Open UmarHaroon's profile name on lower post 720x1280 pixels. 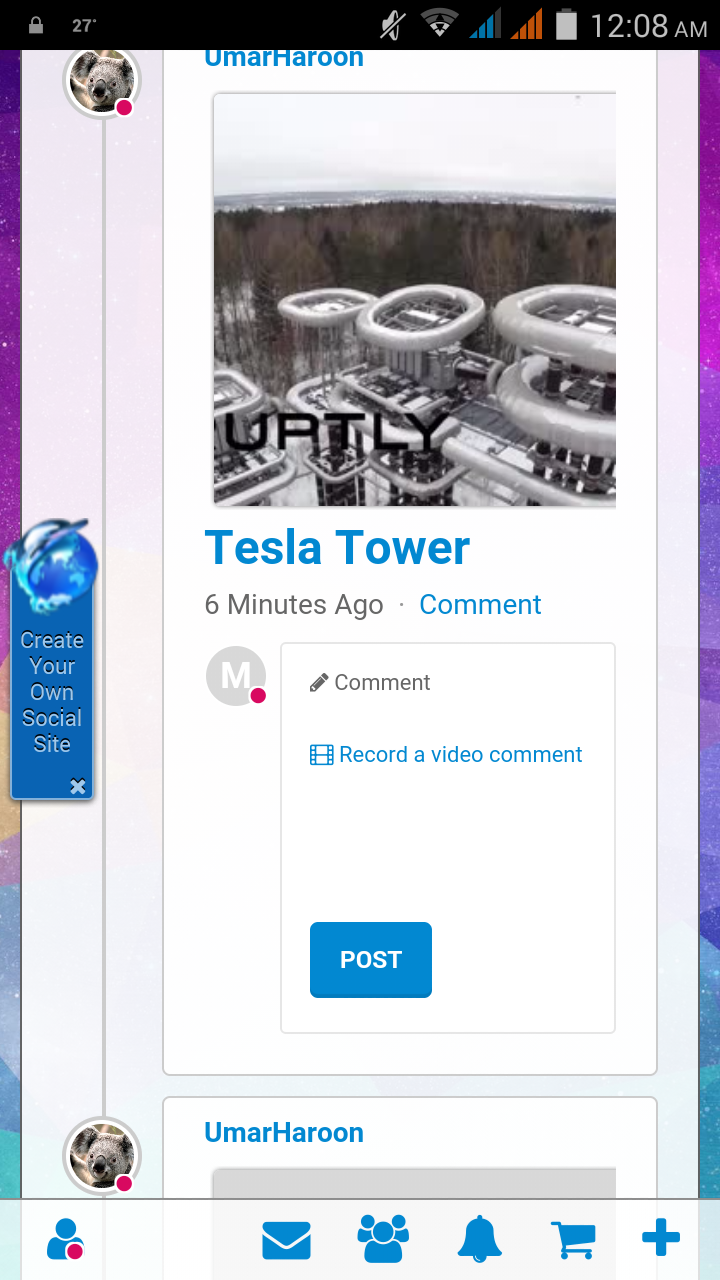[284, 1133]
